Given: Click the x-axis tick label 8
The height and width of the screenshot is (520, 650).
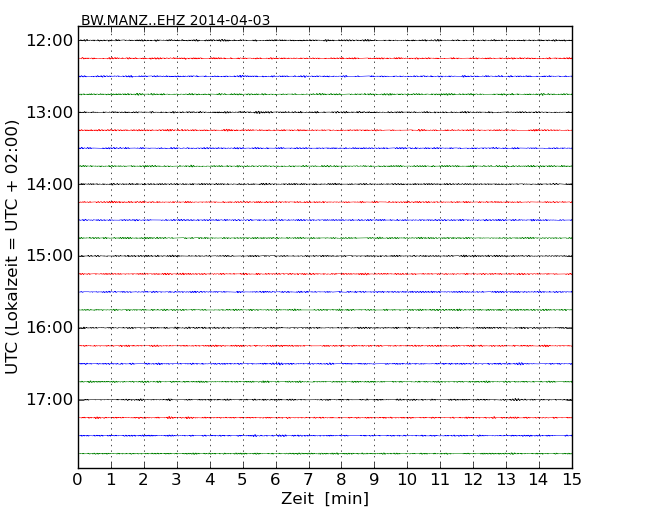Looking at the screenshot, I should [341, 480].
